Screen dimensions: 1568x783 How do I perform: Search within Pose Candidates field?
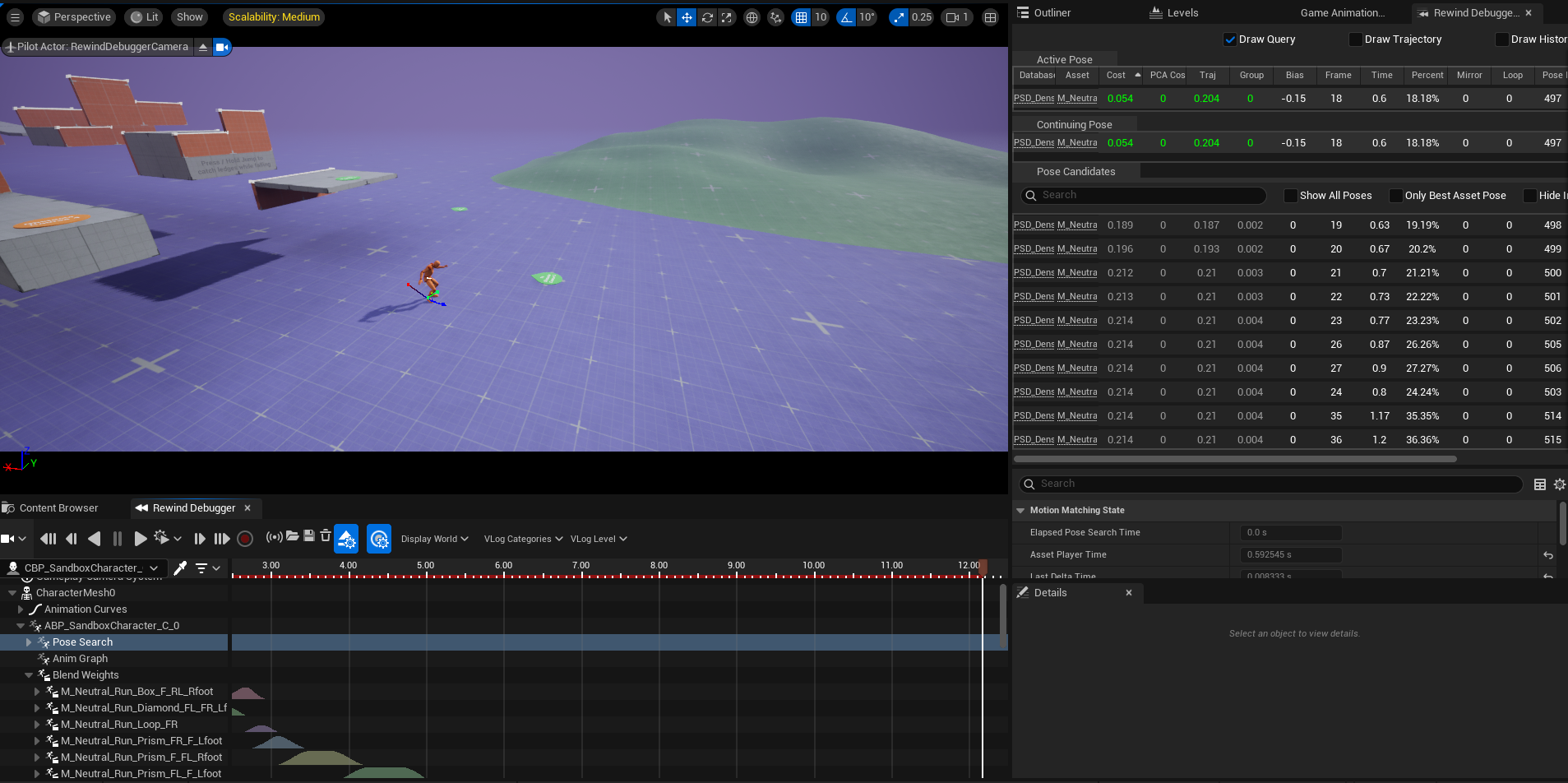pos(1144,196)
